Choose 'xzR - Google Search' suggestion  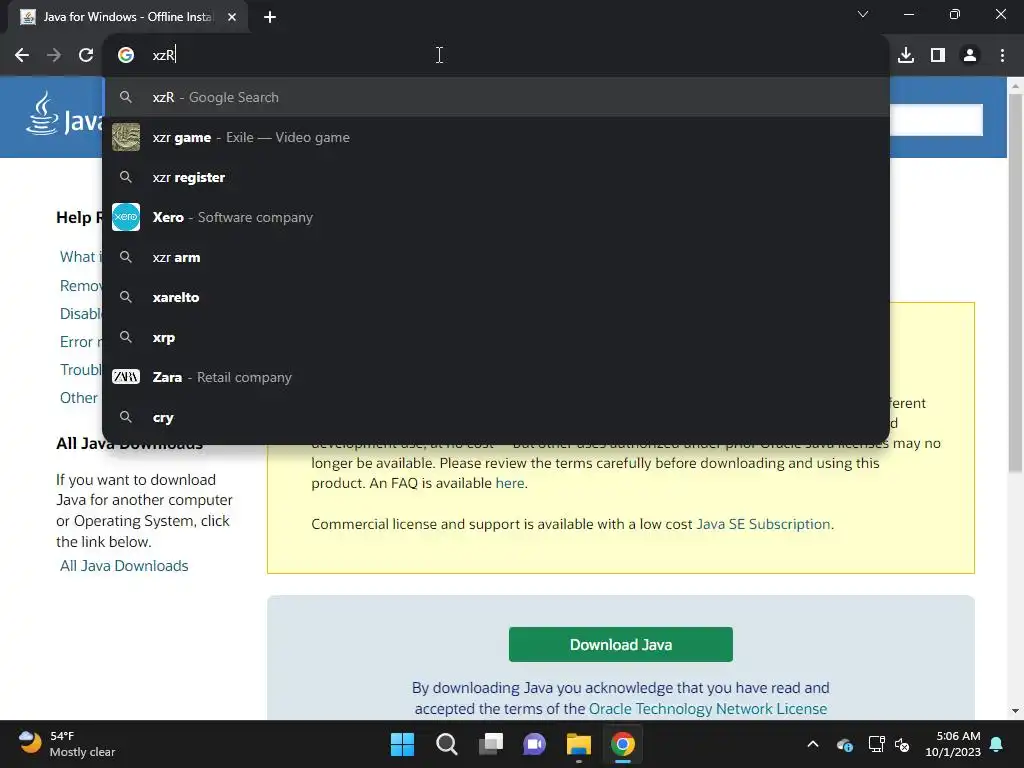496,97
